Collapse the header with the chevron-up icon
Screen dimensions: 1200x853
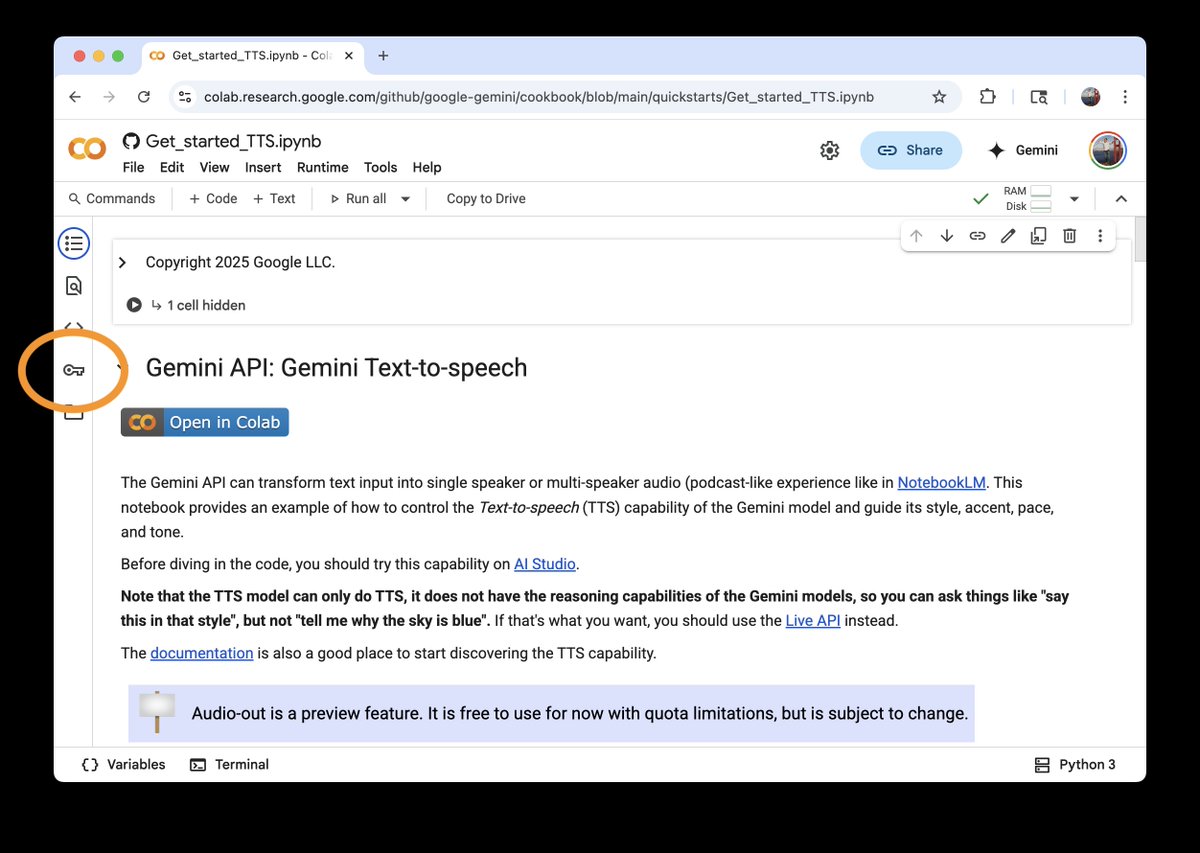point(1121,199)
